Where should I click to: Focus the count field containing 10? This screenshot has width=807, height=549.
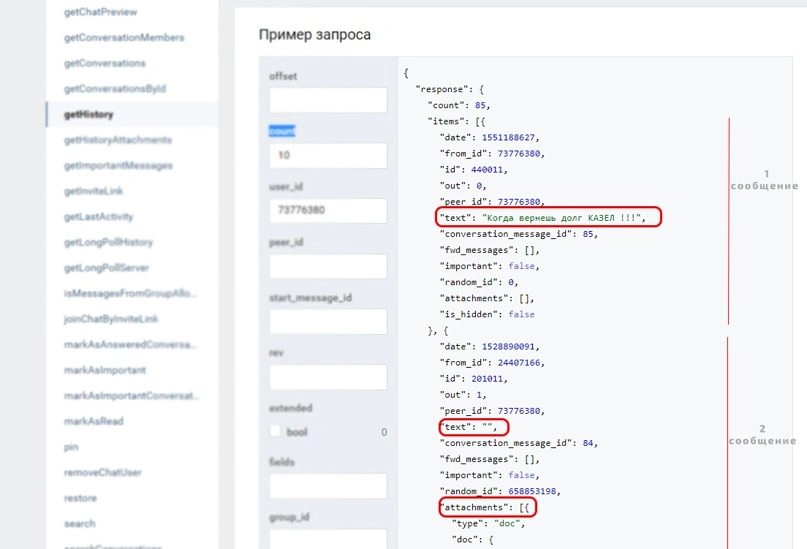point(327,156)
